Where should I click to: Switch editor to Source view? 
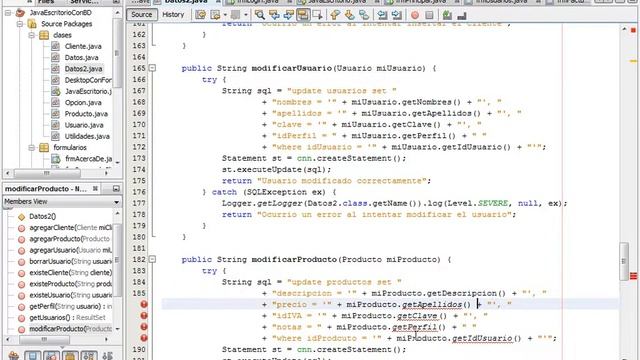point(142,15)
